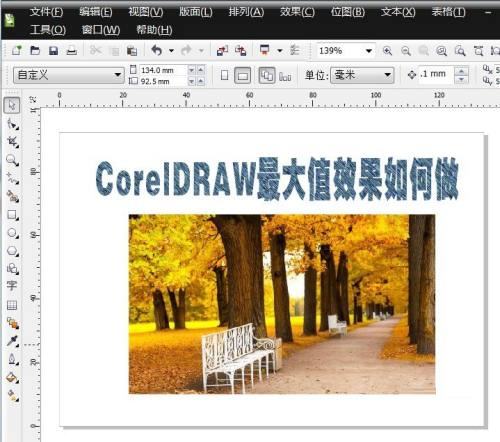Open the 工具(O) menu
Screen dimensions: 500x442
point(48,30)
